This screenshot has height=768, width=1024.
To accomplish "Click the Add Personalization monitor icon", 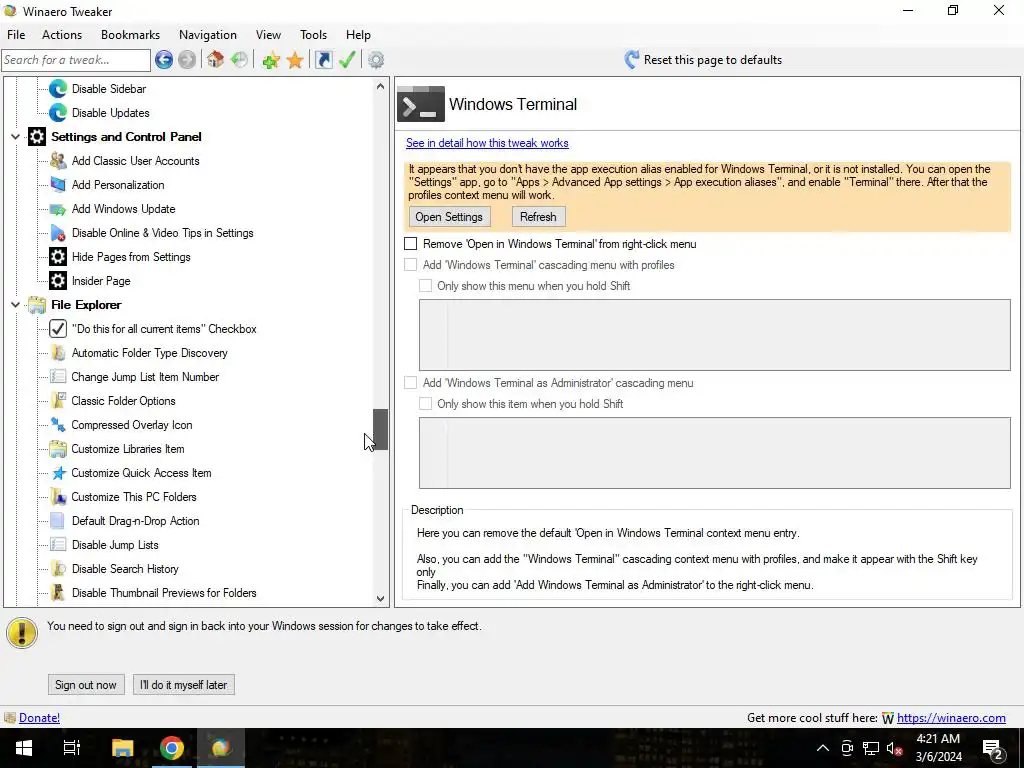I will click(58, 185).
